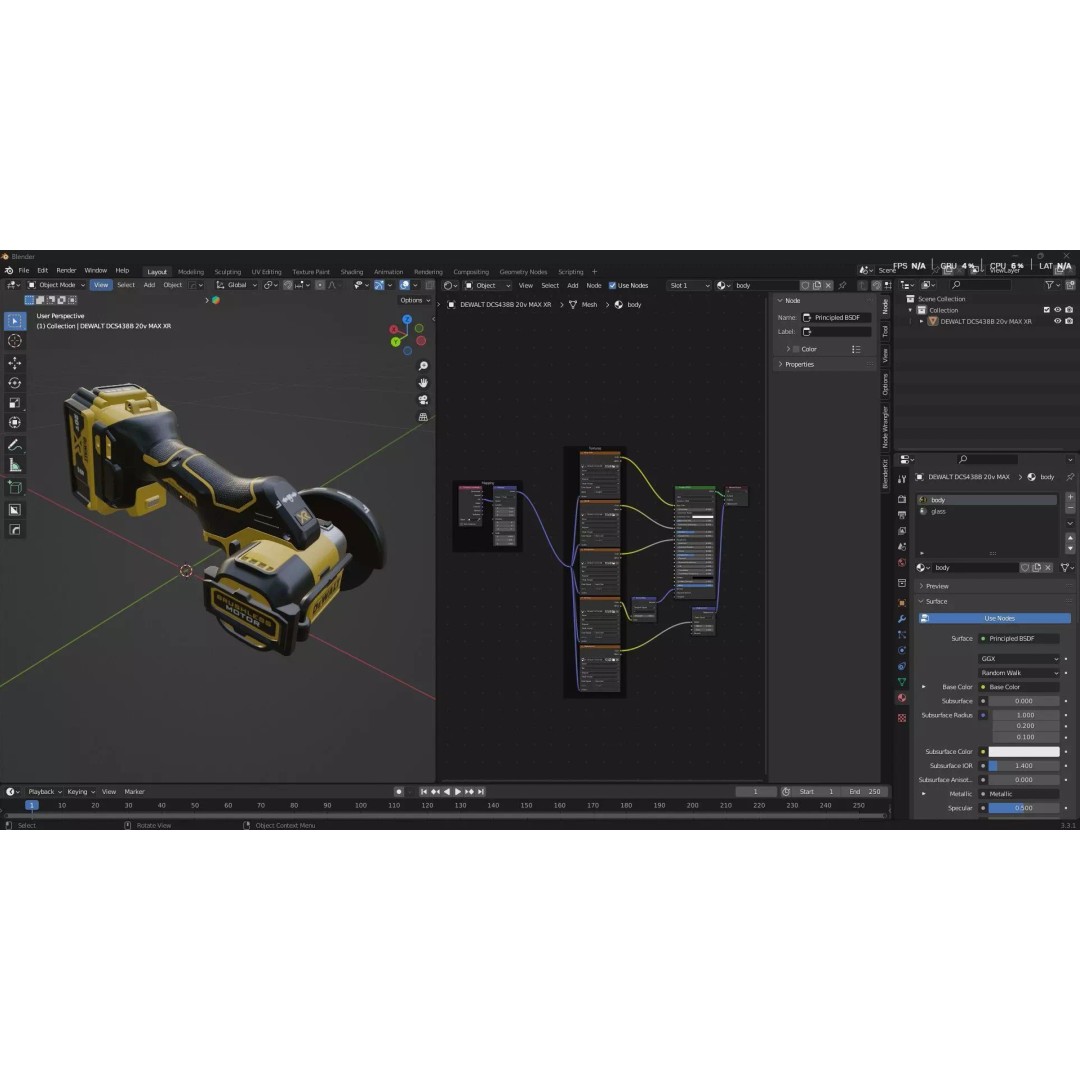
Task: Click the Playback button in timeline
Action: 44,792
